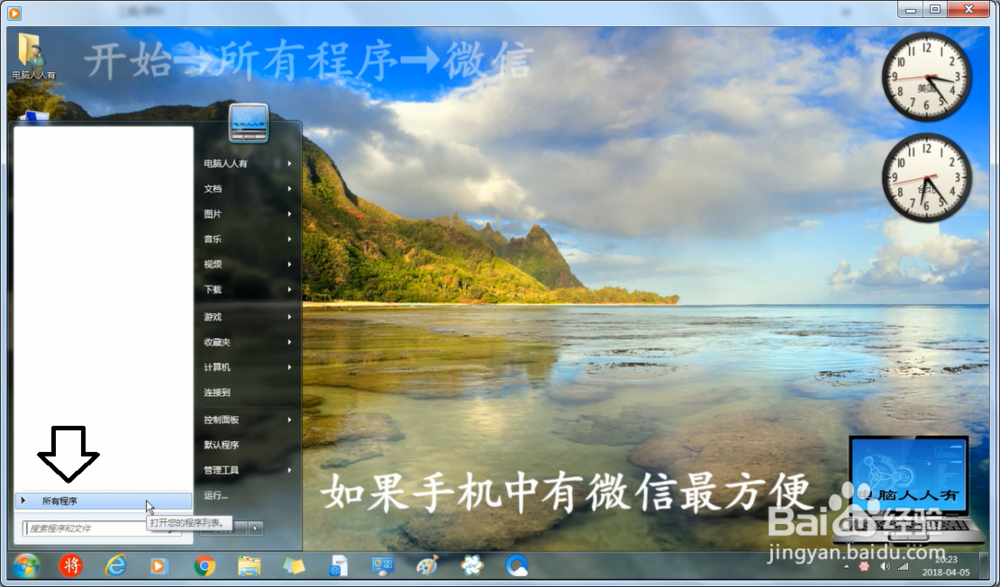The height and width of the screenshot is (587, 1000).
Task: Launch the red 將 chess app on taskbar
Action: point(71,566)
